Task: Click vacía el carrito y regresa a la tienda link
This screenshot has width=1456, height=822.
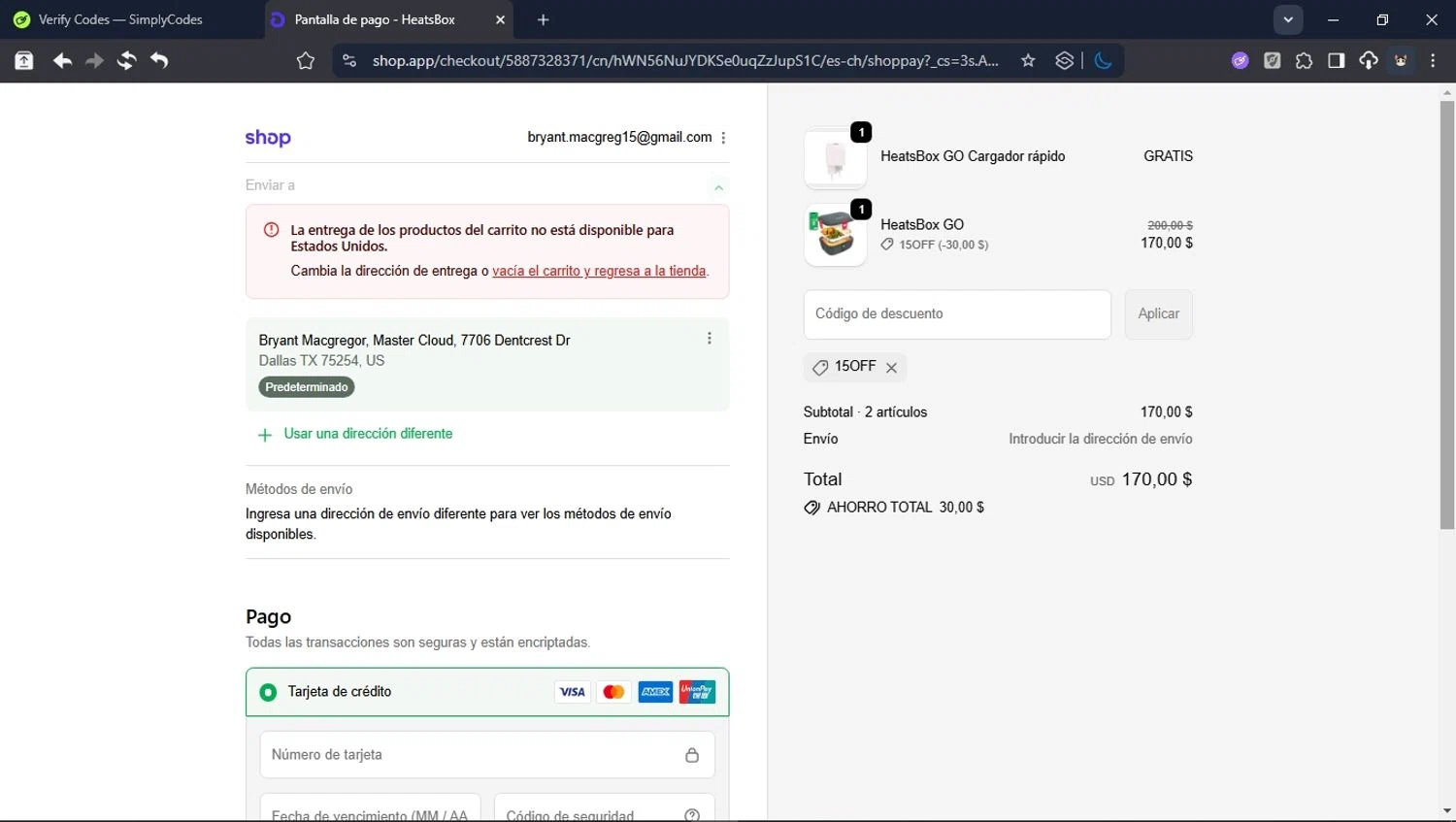Action: pos(599,271)
